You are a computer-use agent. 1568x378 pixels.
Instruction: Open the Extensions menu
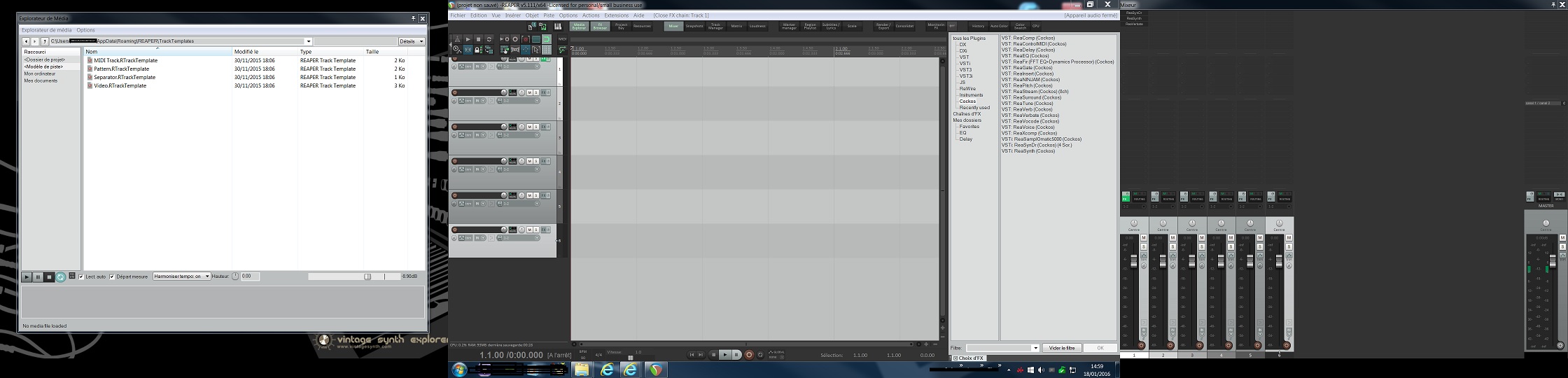617,15
